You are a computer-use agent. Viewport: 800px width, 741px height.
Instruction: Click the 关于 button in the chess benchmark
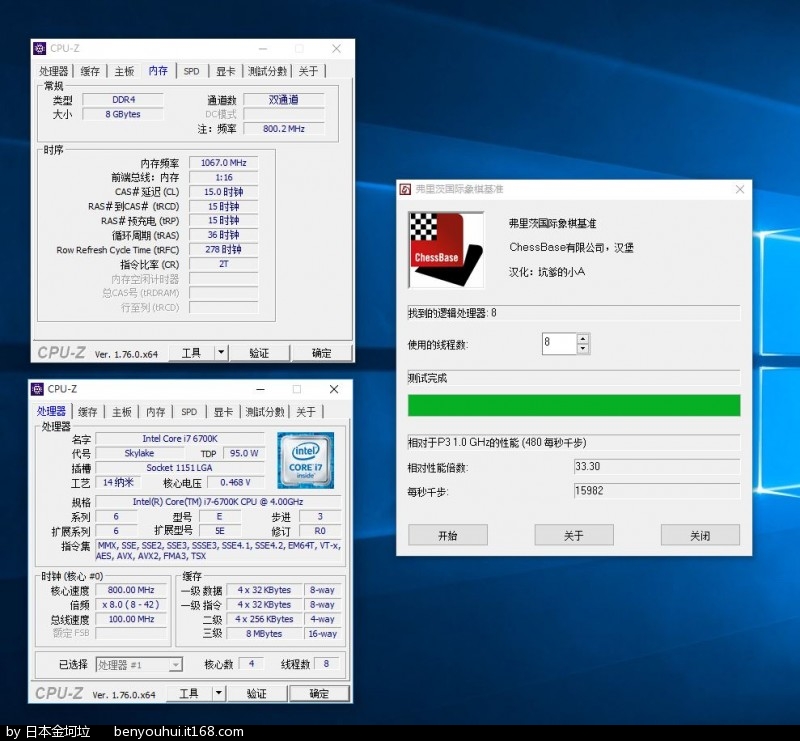(x=574, y=535)
